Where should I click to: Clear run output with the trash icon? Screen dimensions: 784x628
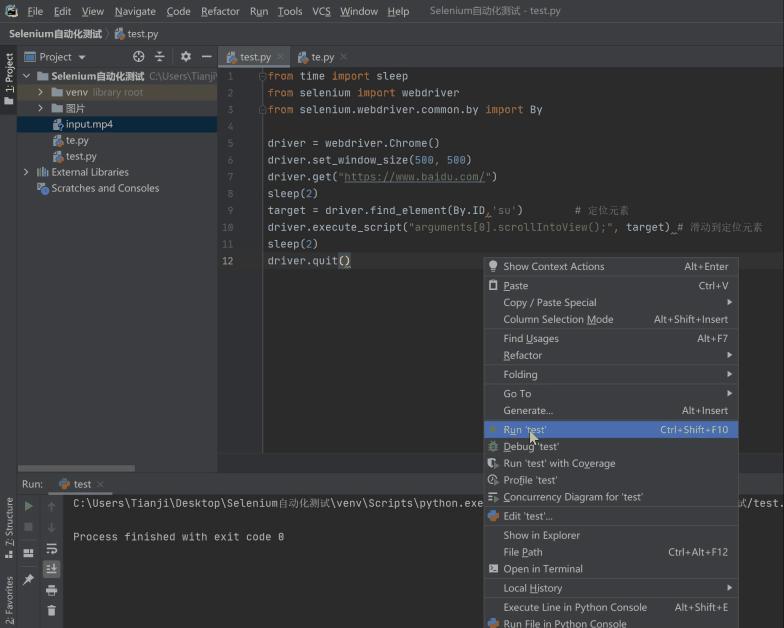point(51,610)
